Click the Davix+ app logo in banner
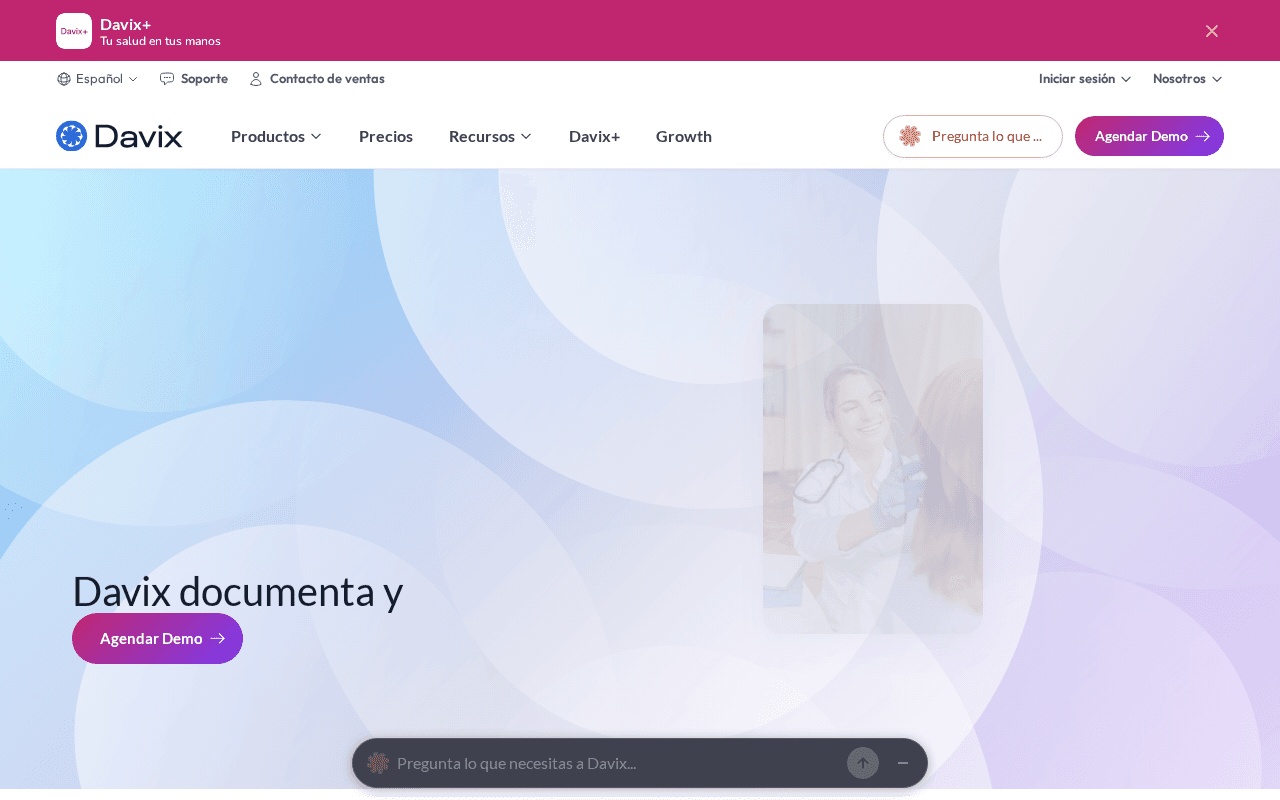This screenshot has height=800, width=1280. tap(74, 31)
